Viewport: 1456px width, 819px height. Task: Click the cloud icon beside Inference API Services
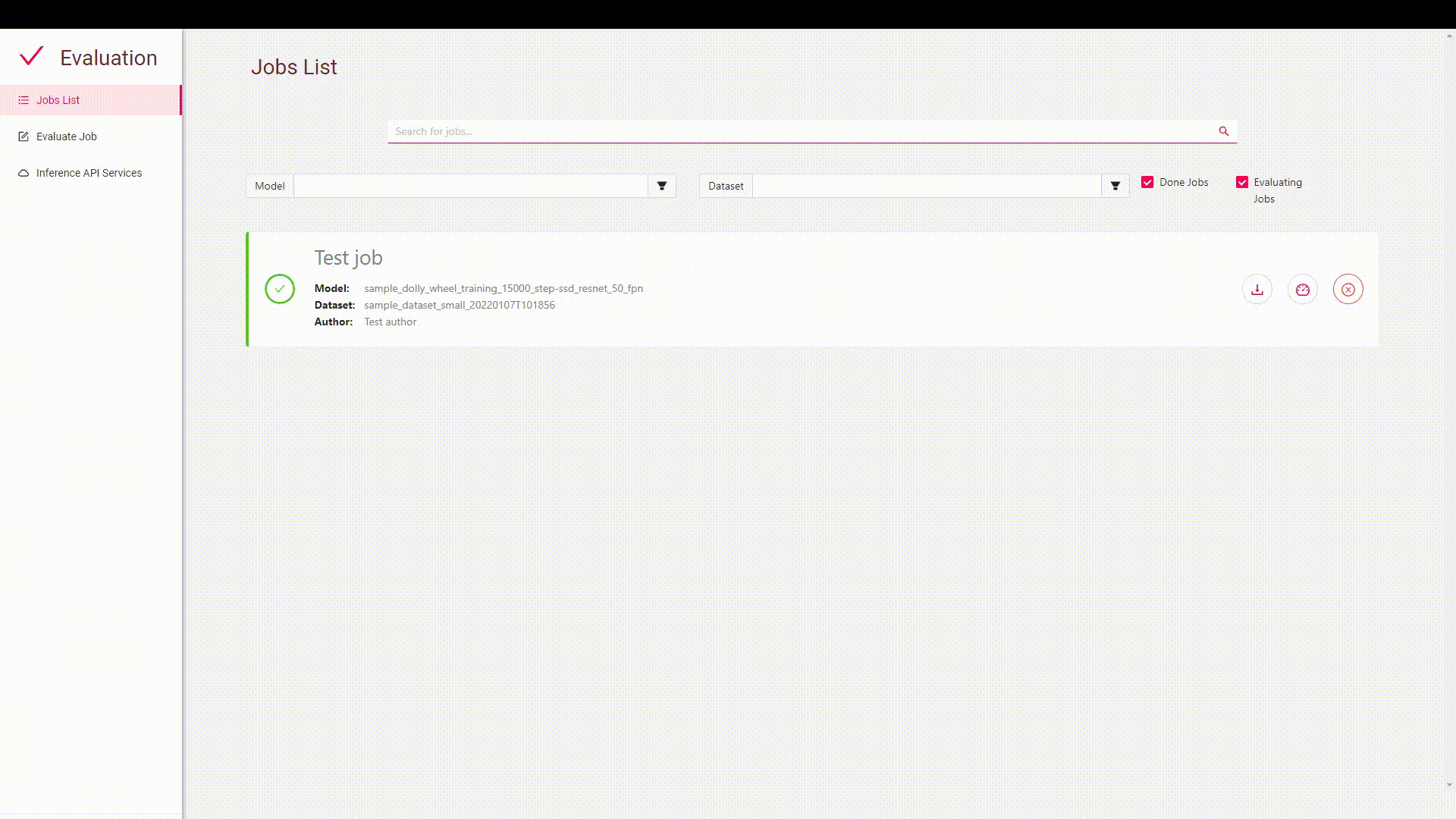click(24, 173)
